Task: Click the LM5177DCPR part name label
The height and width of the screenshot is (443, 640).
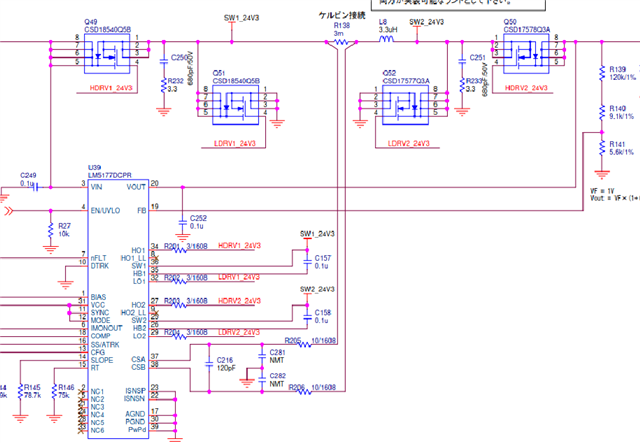Action: [110, 175]
